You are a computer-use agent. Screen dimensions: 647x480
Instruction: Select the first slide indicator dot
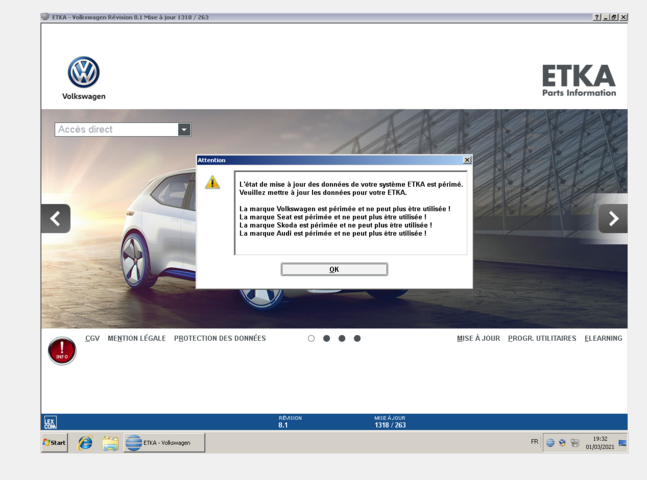pyautogui.click(x=311, y=338)
